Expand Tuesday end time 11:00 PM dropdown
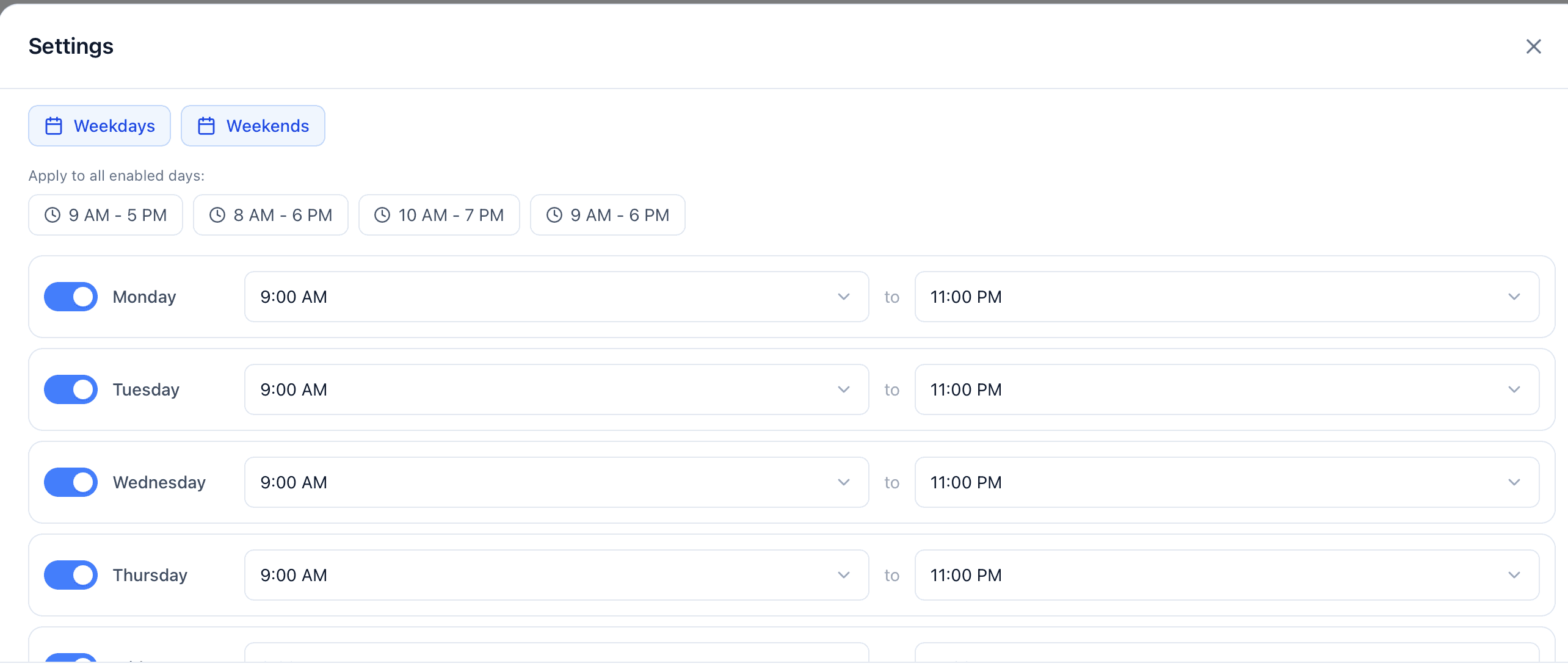The width and height of the screenshot is (1568, 669). [1226, 389]
